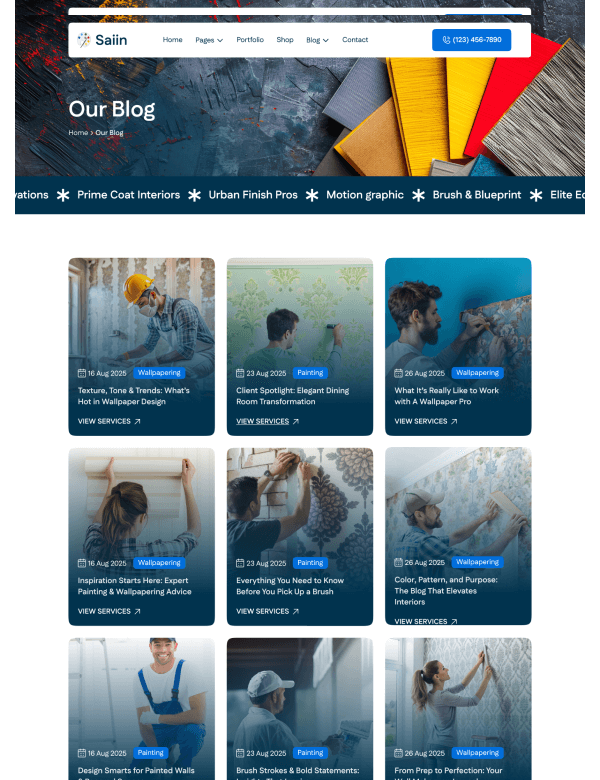The height and width of the screenshot is (780, 600).
Task: Expand the Pages dropdown menu
Action: pyautogui.click(x=209, y=40)
